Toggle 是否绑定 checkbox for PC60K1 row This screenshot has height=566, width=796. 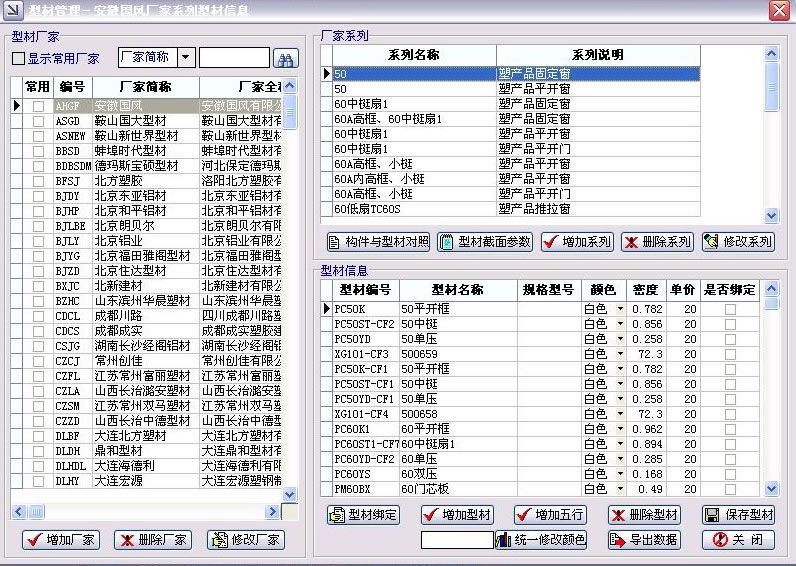(730, 429)
